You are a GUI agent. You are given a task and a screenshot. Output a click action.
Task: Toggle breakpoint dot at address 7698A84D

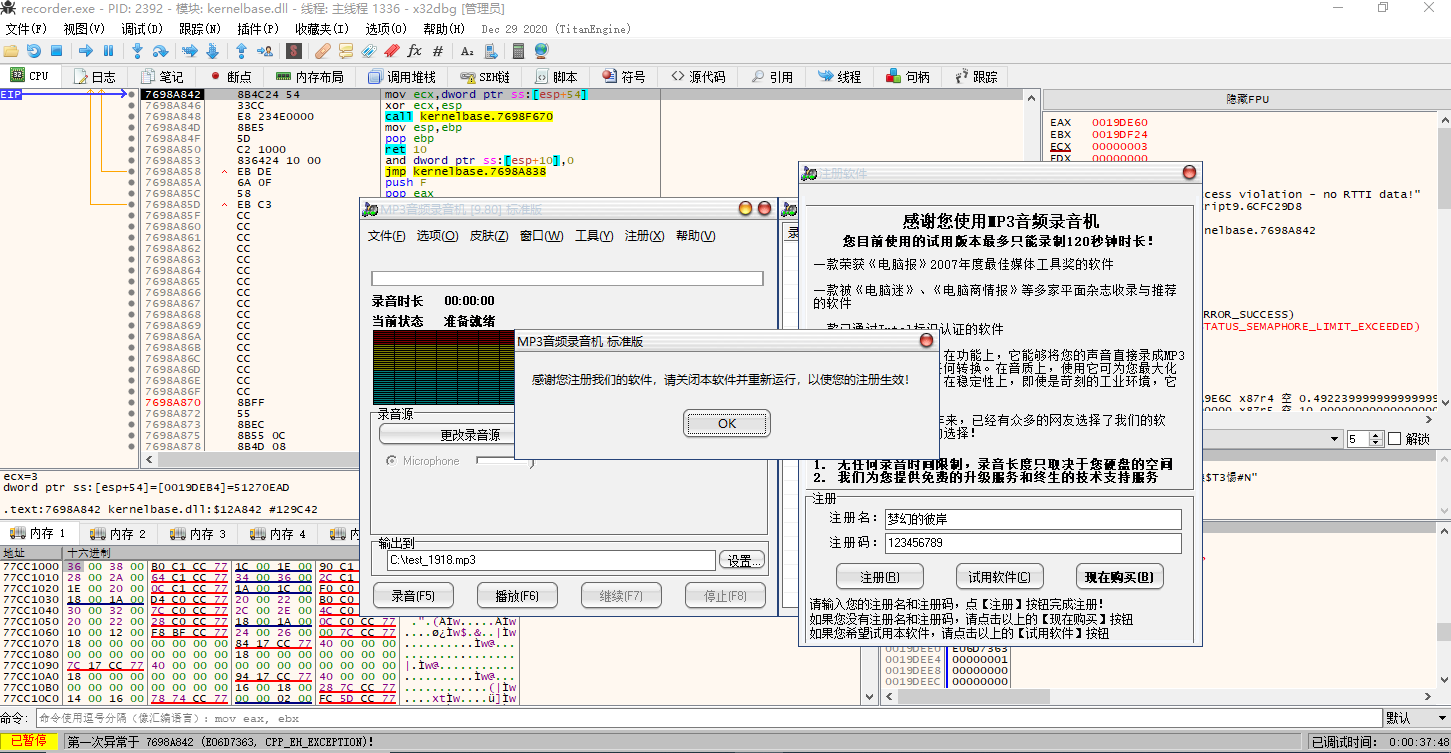132,128
